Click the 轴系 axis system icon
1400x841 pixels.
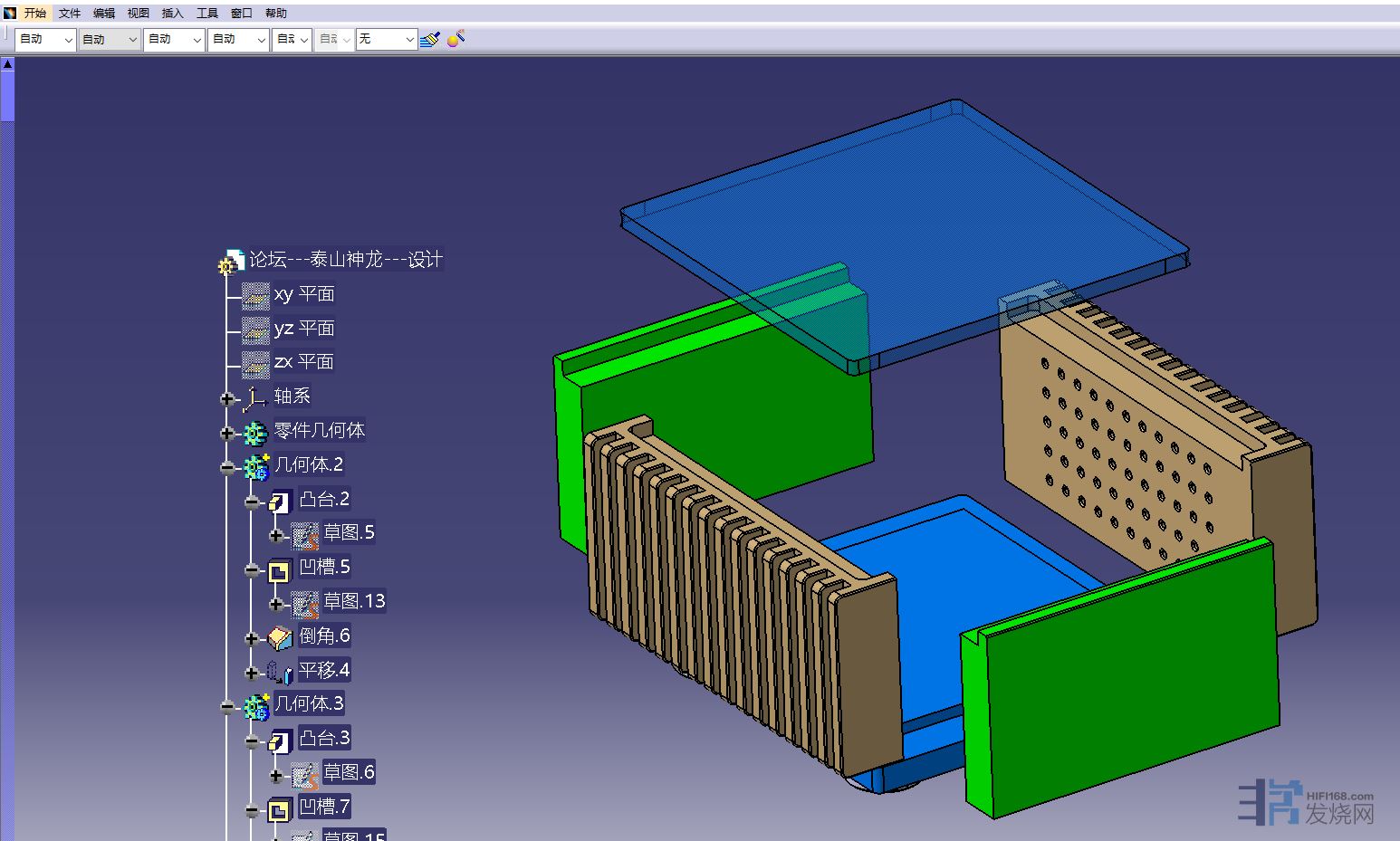coord(254,397)
